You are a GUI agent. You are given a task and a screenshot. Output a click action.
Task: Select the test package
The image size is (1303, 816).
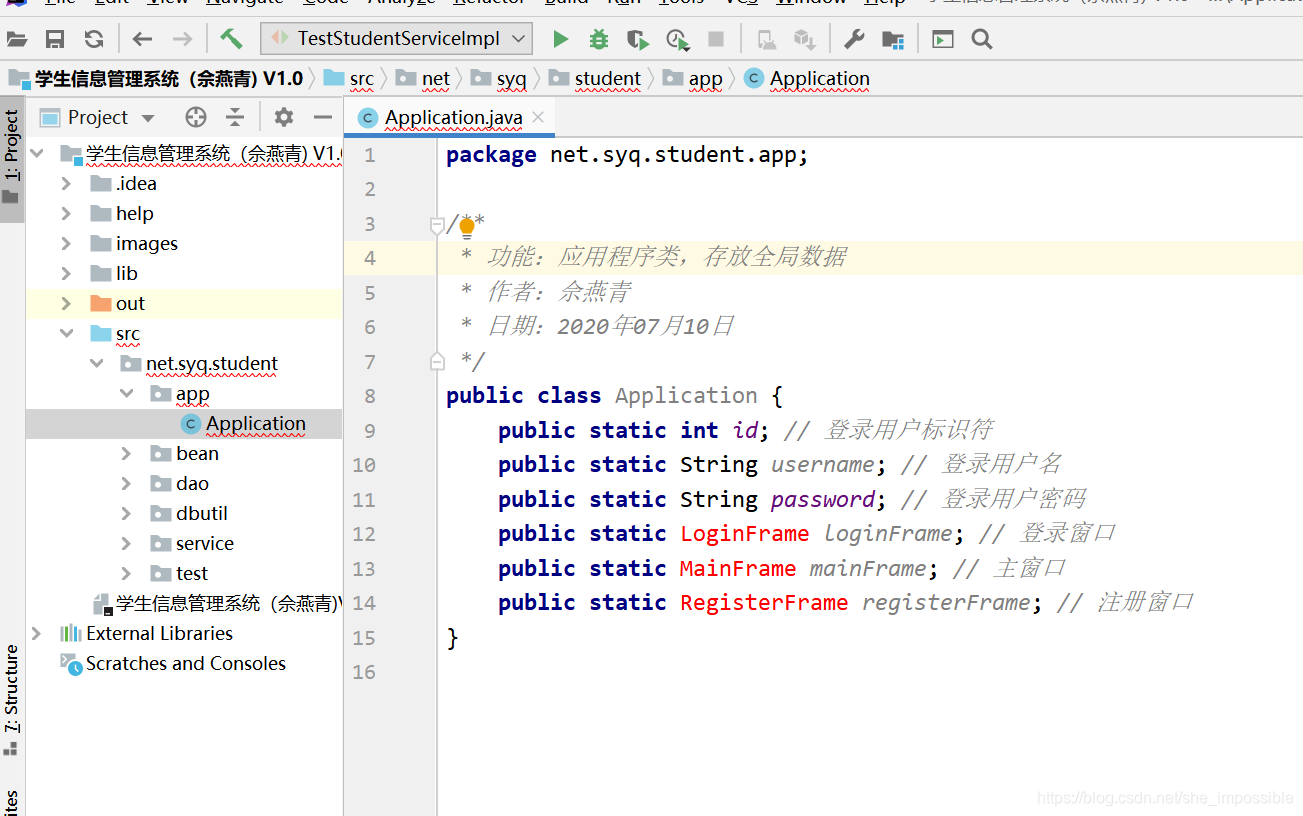point(192,573)
